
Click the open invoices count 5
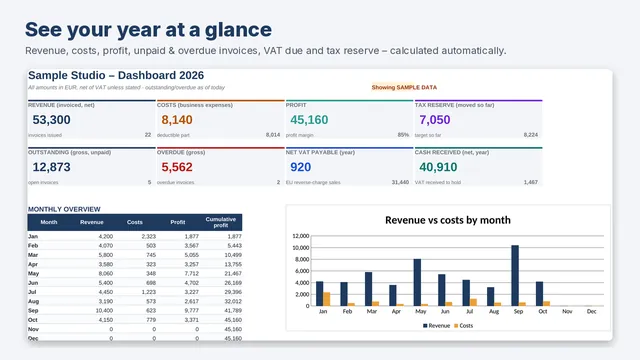coord(149,182)
